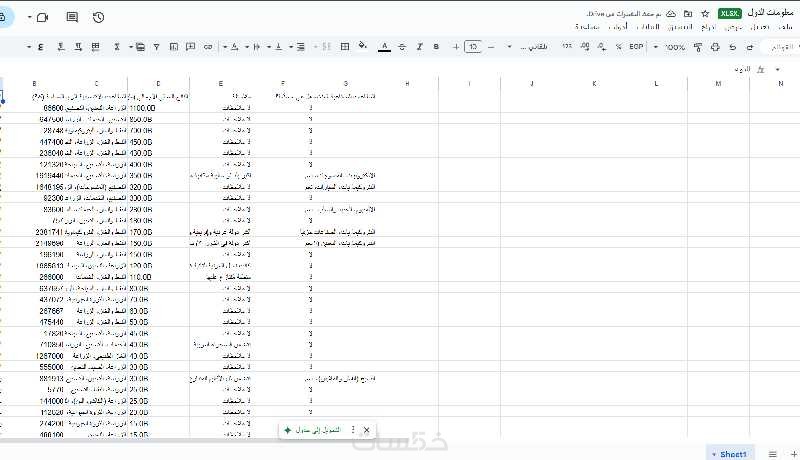This screenshot has width=800, height=460.
Task: Click the undo arrow
Action: coord(733,47)
